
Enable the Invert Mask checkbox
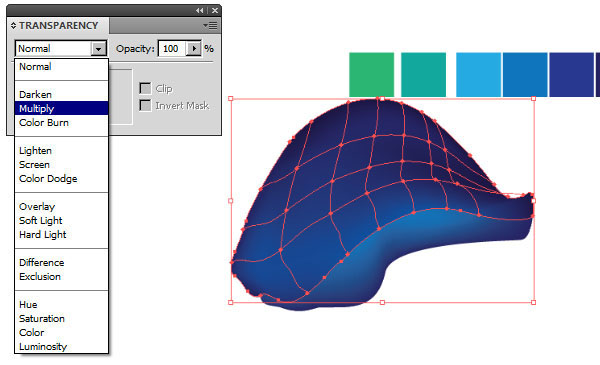[x=145, y=105]
